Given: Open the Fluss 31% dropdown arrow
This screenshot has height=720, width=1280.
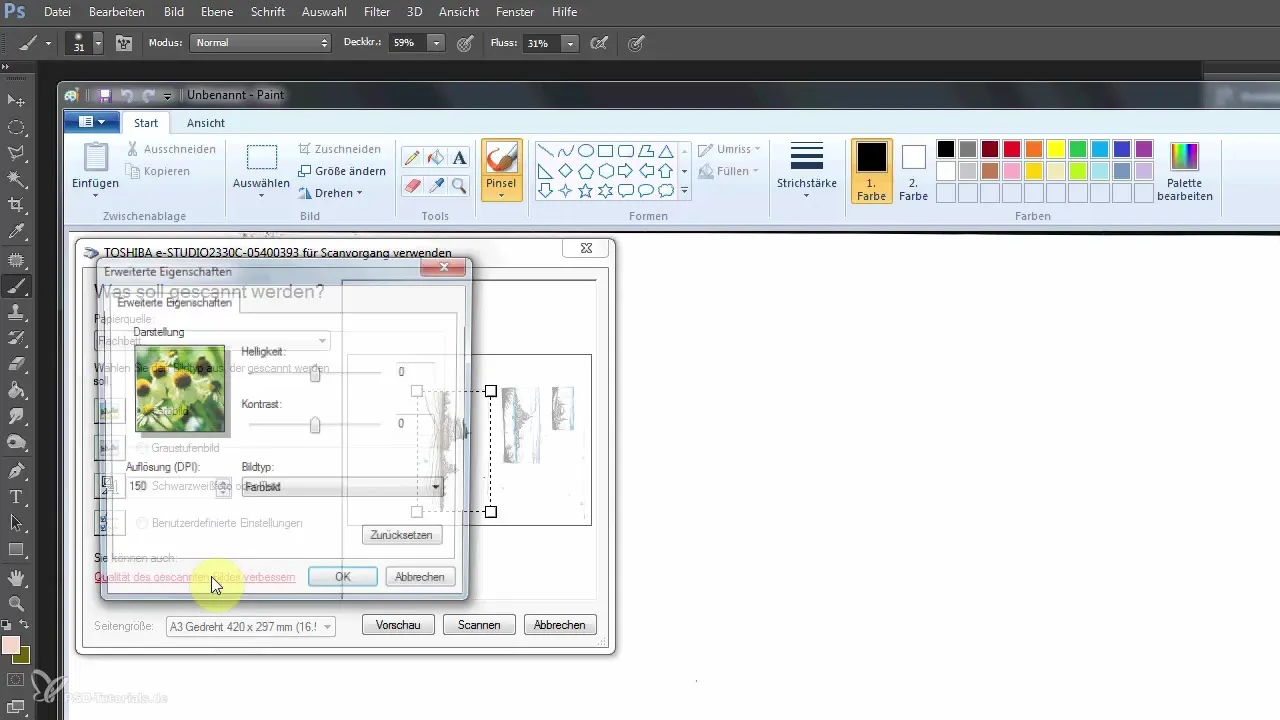Looking at the screenshot, I should pyautogui.click(x=569, y=43).
